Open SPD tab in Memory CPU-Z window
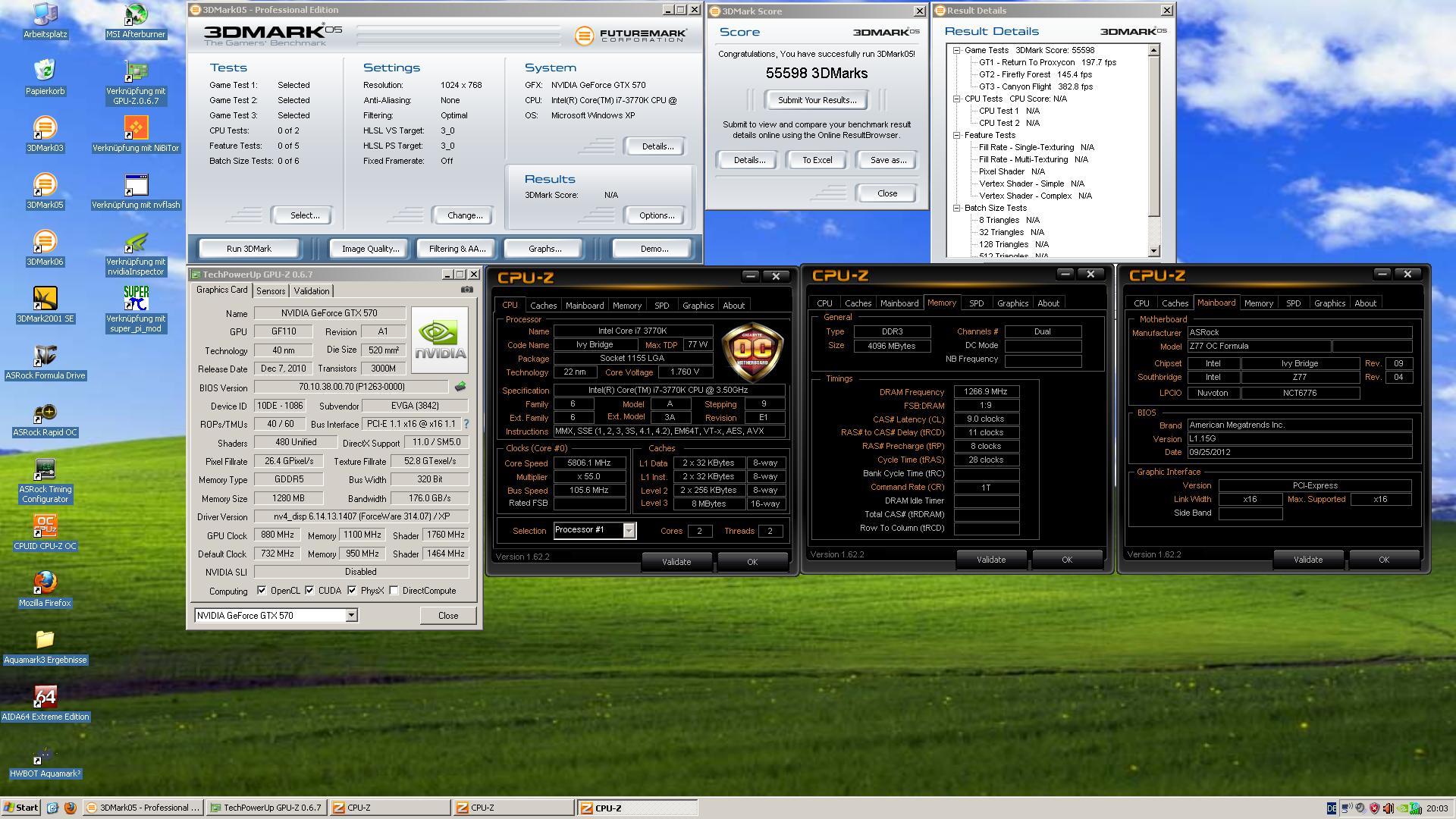1456x819 pixels. pyautogui.click(x=976, y=303)
